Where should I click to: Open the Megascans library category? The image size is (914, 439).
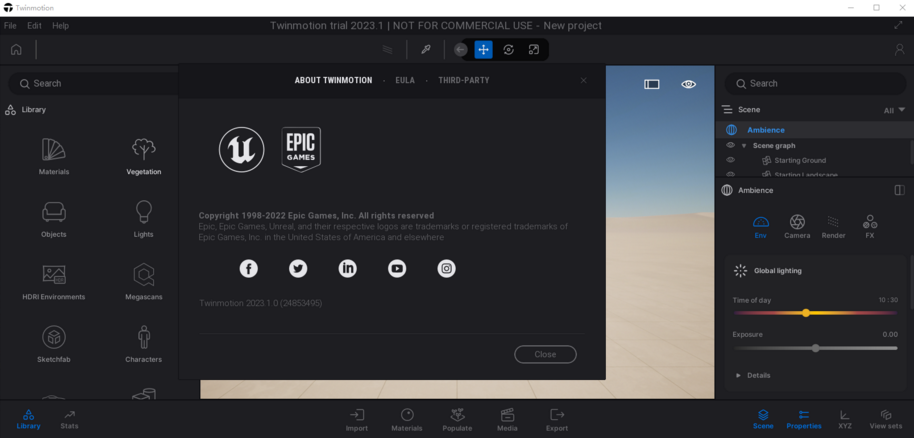143,282
